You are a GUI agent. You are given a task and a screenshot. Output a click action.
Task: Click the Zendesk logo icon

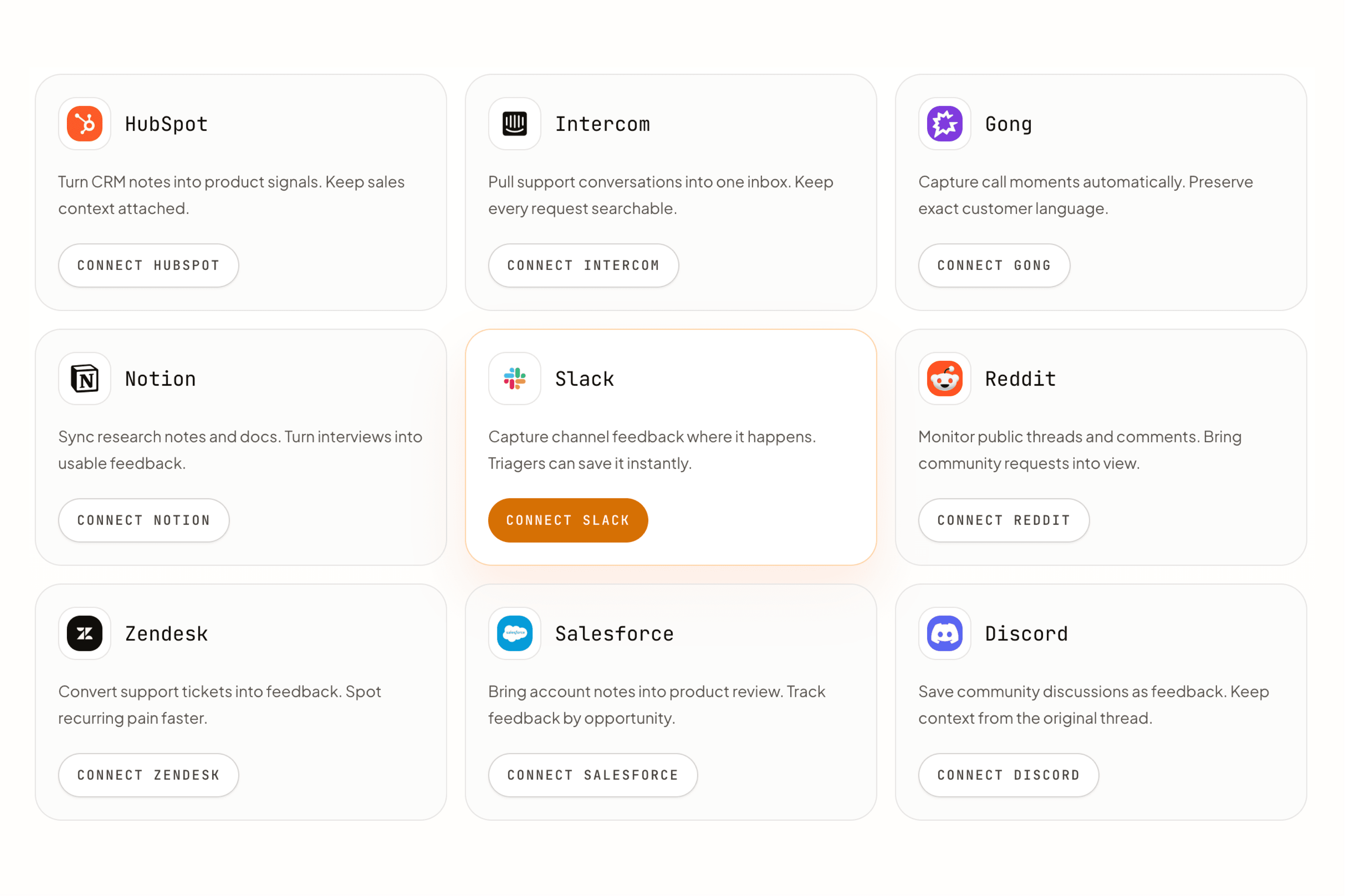84,633
